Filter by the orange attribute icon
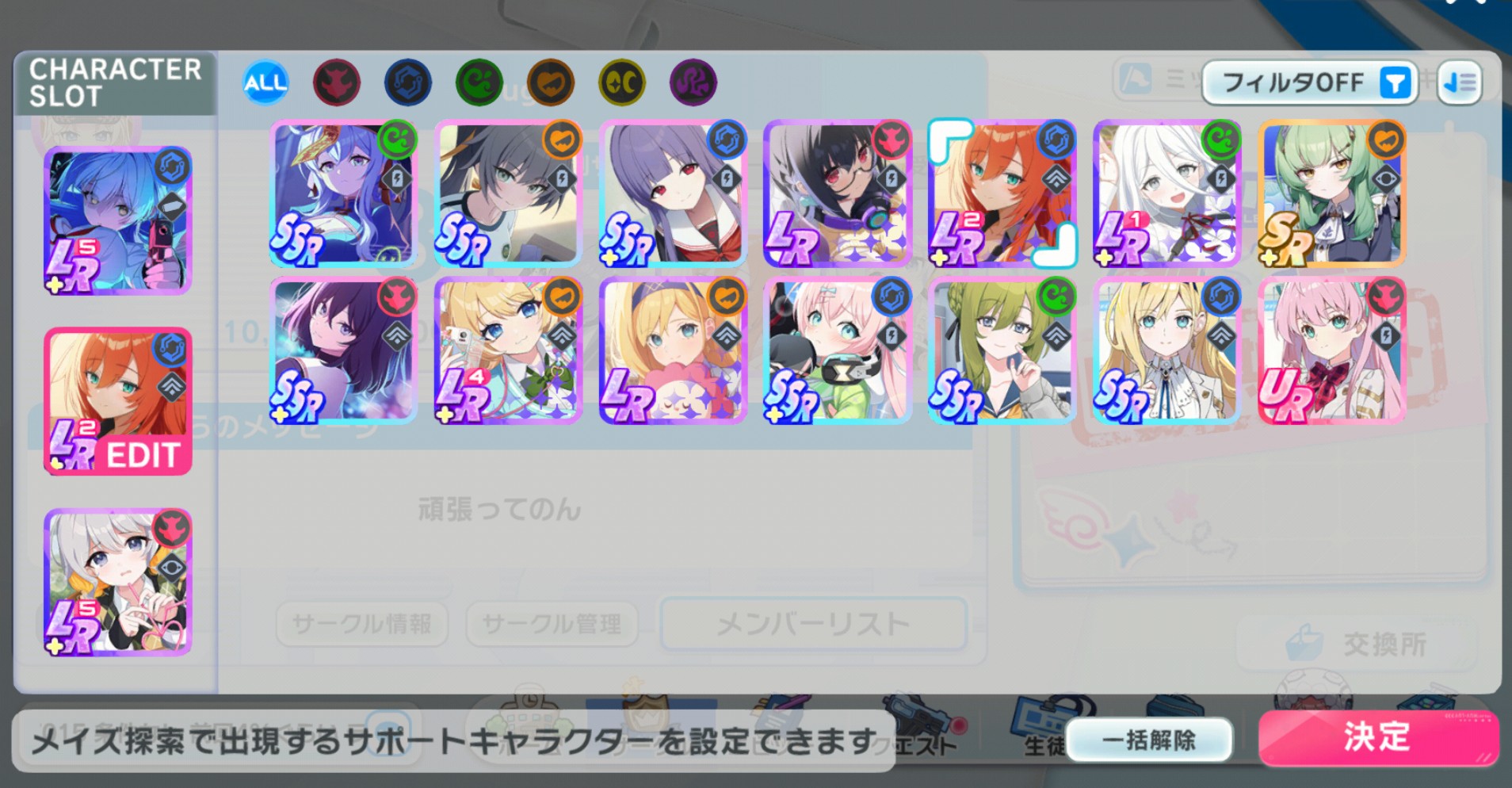The height and width of the screenshot is (788, 1512). click(551, 82)
